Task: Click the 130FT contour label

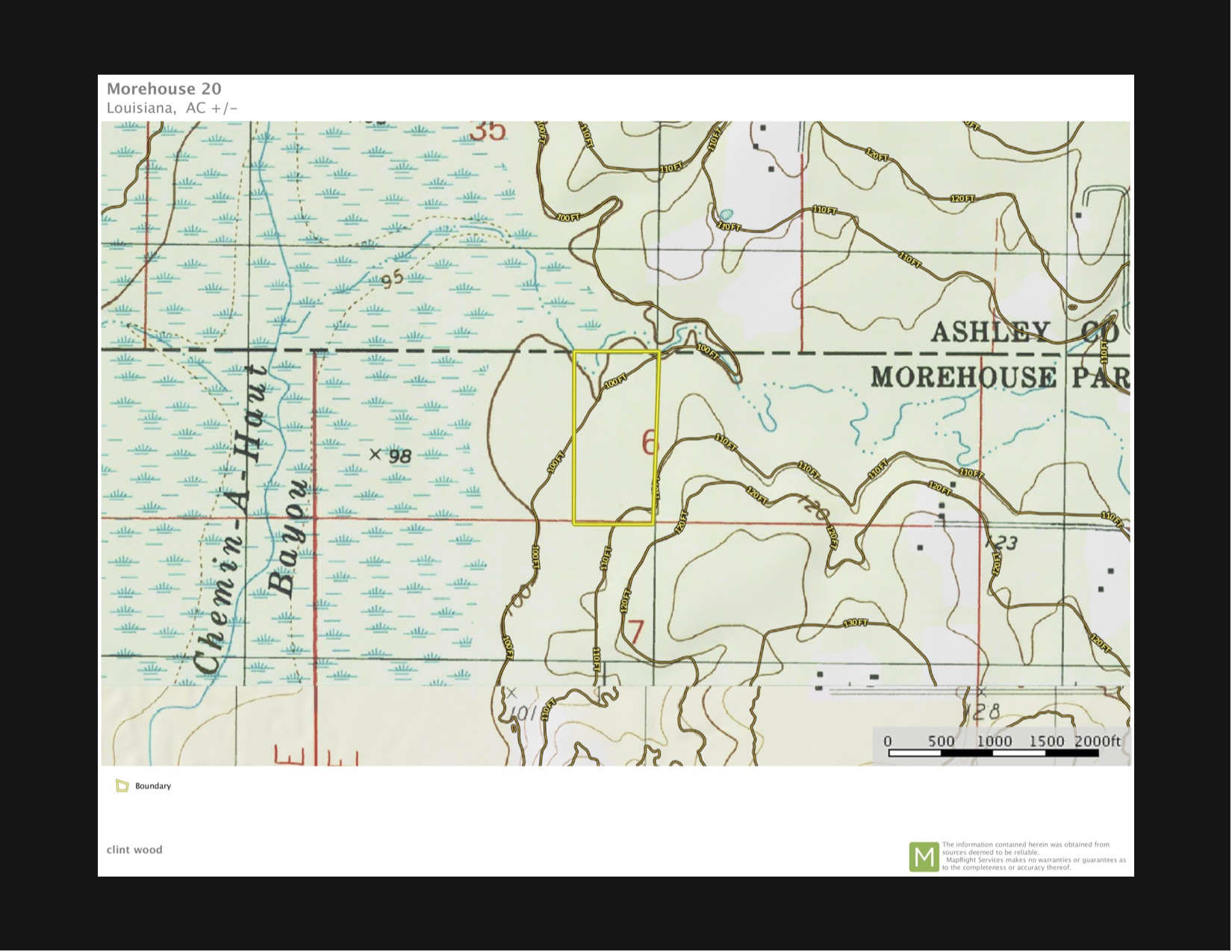Action: (x=855, y=623)
